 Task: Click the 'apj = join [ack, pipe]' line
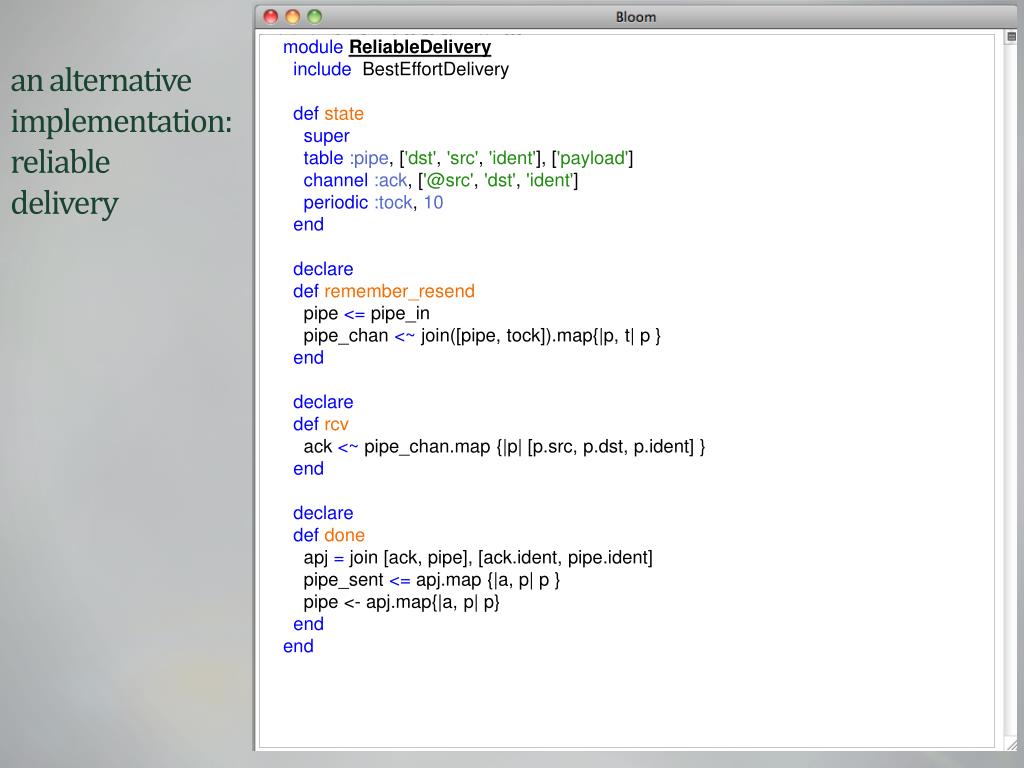tap(478, 558)
